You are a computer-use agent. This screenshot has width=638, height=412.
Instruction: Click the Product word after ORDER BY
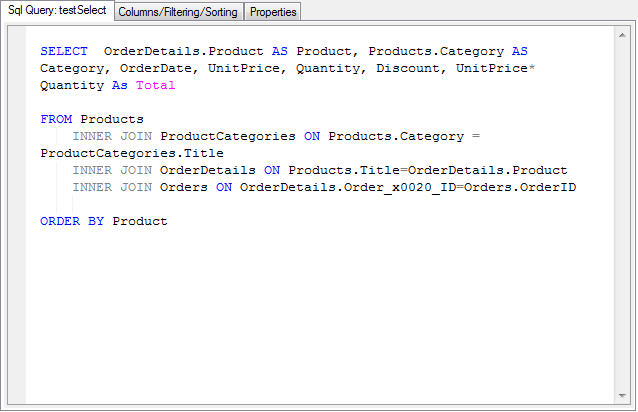click(x=140, y=220)
